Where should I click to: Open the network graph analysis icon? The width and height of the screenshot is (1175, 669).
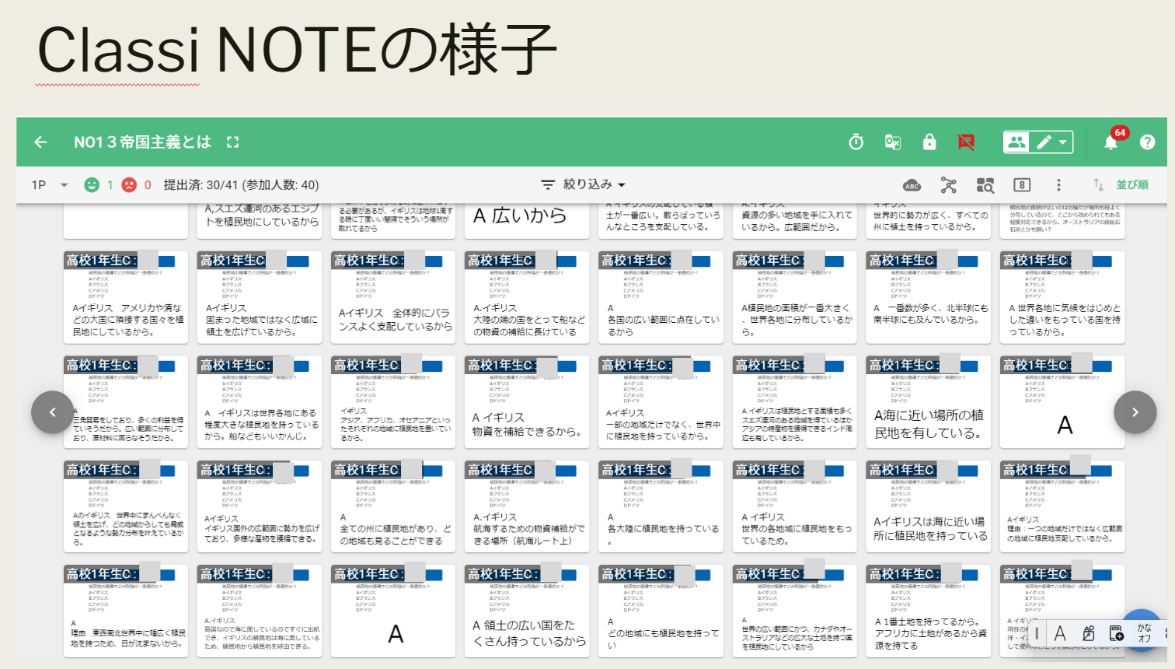point(949,185)
